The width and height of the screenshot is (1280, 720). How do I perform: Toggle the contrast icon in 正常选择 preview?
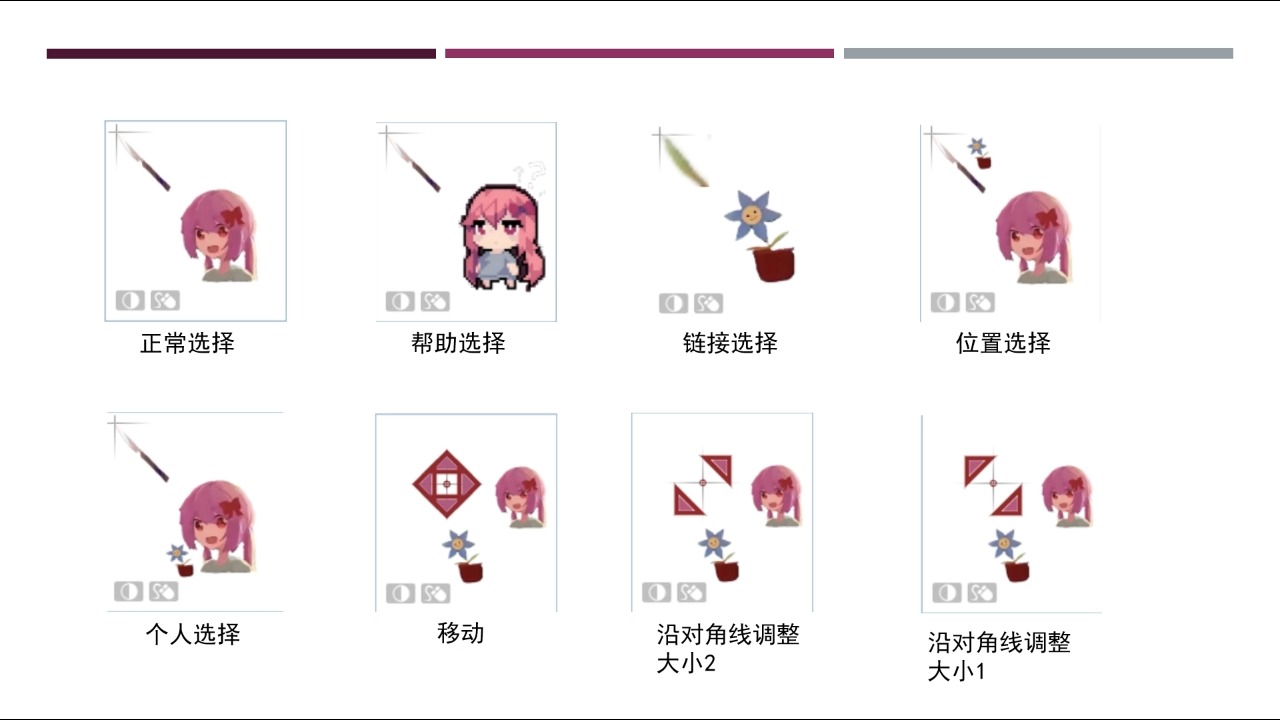130,300
